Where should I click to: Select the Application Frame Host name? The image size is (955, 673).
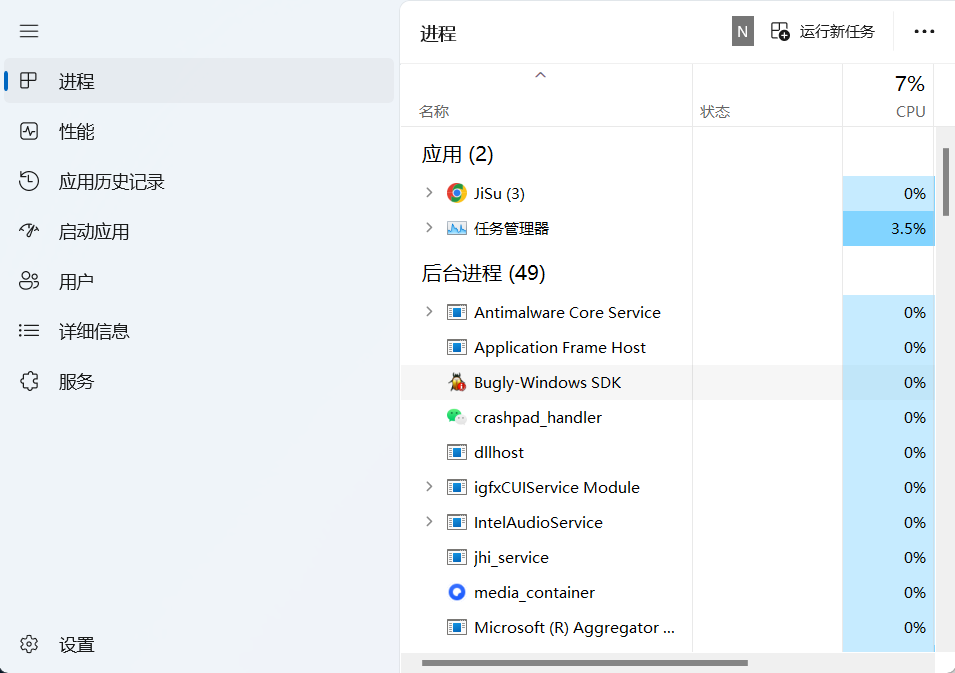[x=560, y=348]
